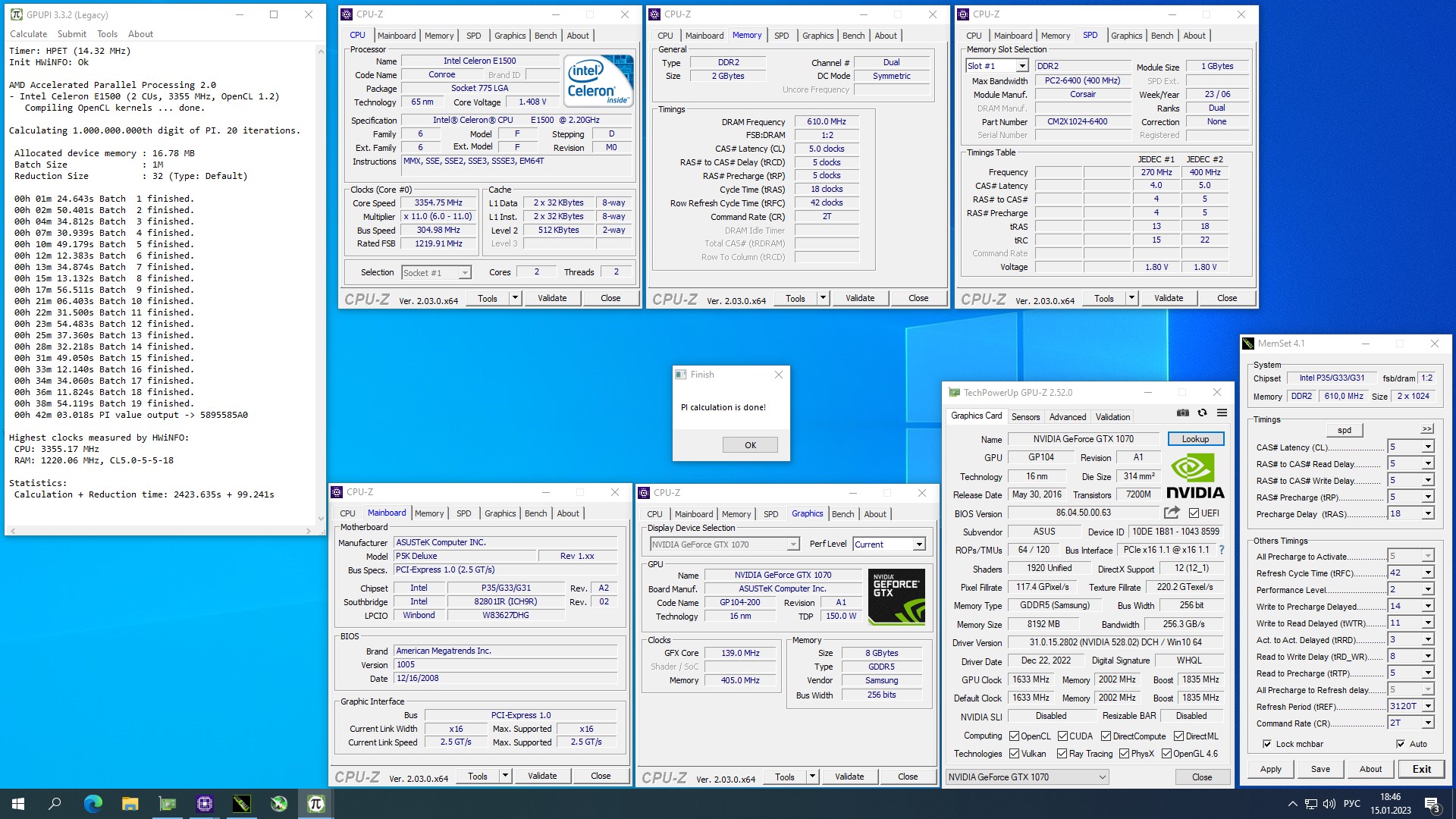This screenshot has width=1456, height=819.
Task: Toggle the Ray Tracing checkbox
Action: coord(1062,754)
